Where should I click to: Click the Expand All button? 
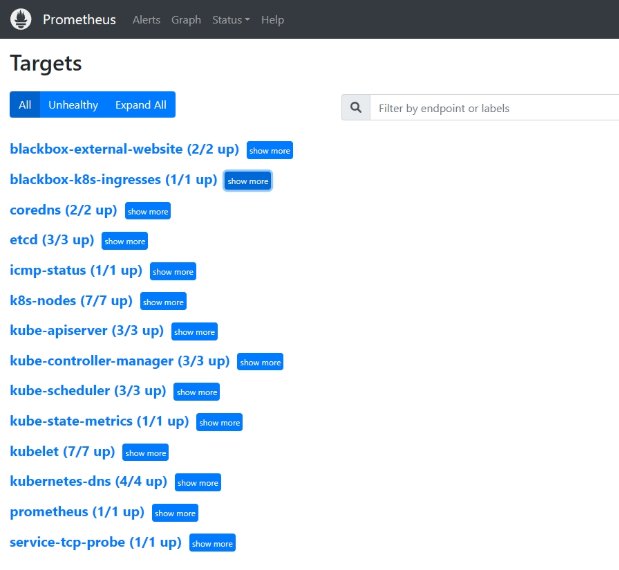pos(141,105)
